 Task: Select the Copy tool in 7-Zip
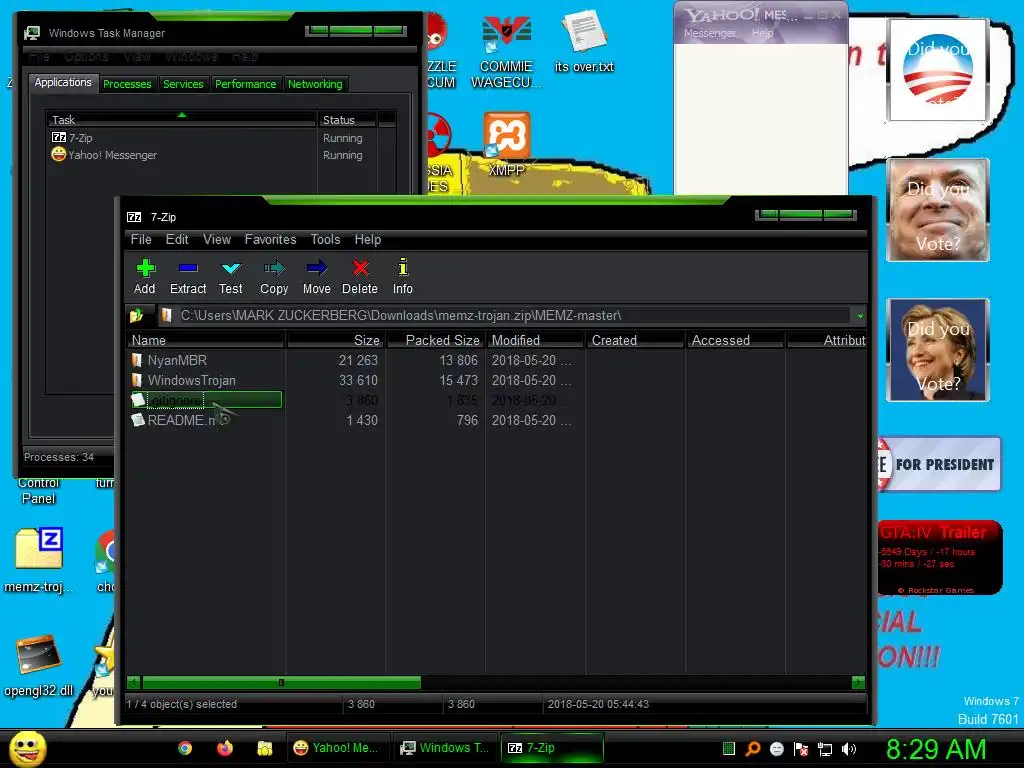[x=274, y=276]
